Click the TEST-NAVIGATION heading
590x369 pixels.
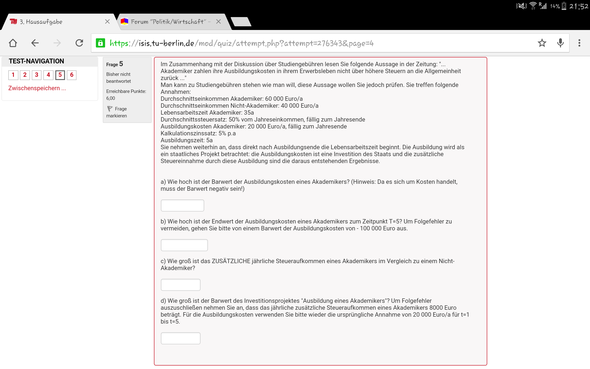point(36,61)
